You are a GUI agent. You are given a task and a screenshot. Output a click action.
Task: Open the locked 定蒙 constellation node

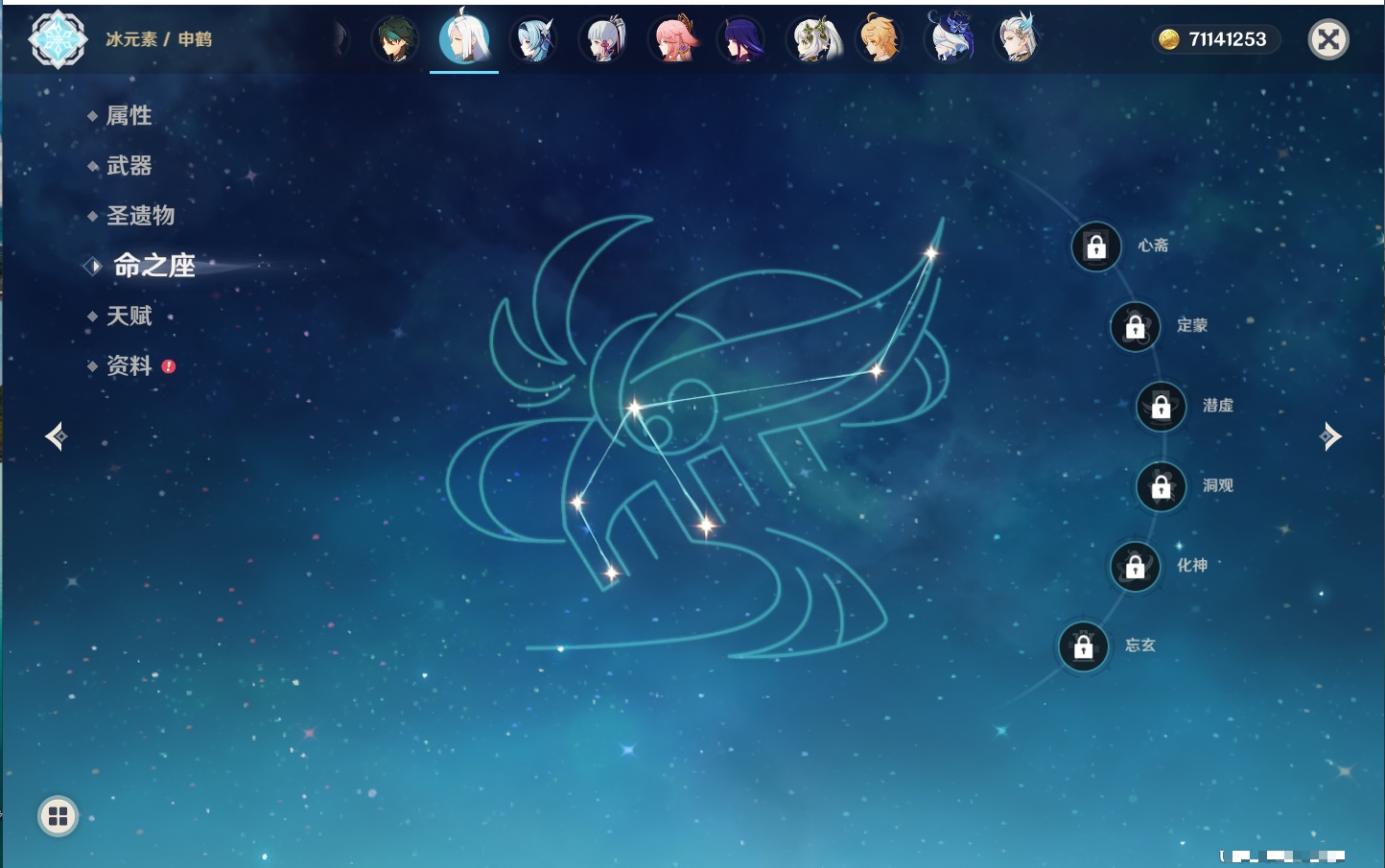coord(1136,327)
